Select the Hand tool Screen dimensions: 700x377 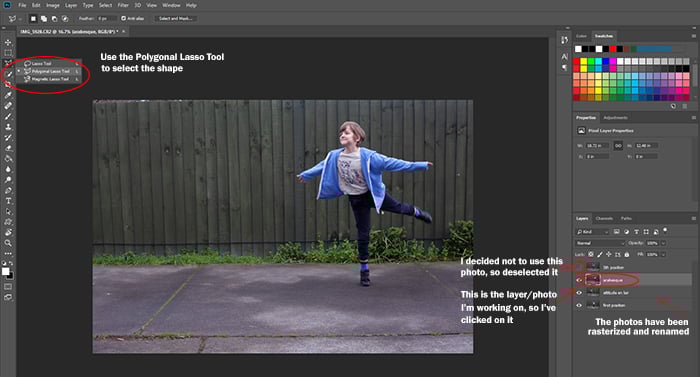click(8, 233)
